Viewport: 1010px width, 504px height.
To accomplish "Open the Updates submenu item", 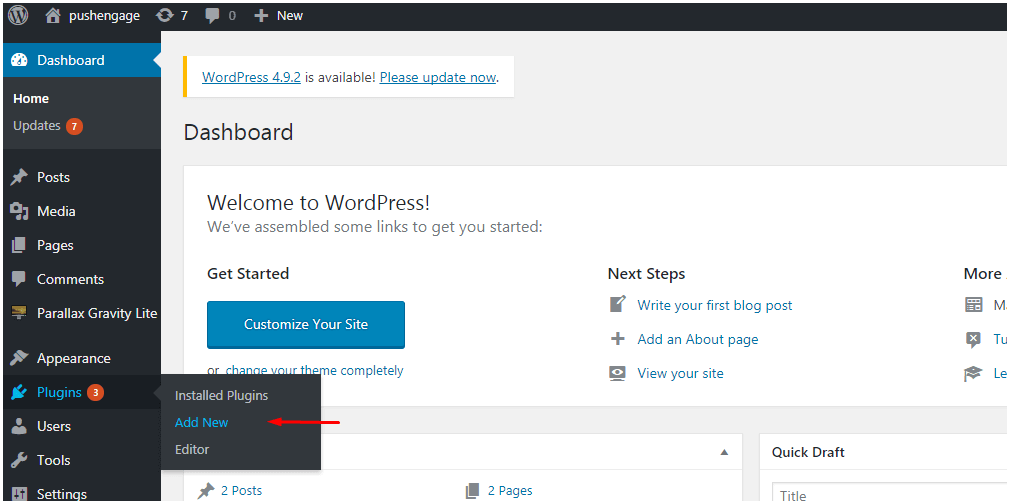I will [37, 126].
